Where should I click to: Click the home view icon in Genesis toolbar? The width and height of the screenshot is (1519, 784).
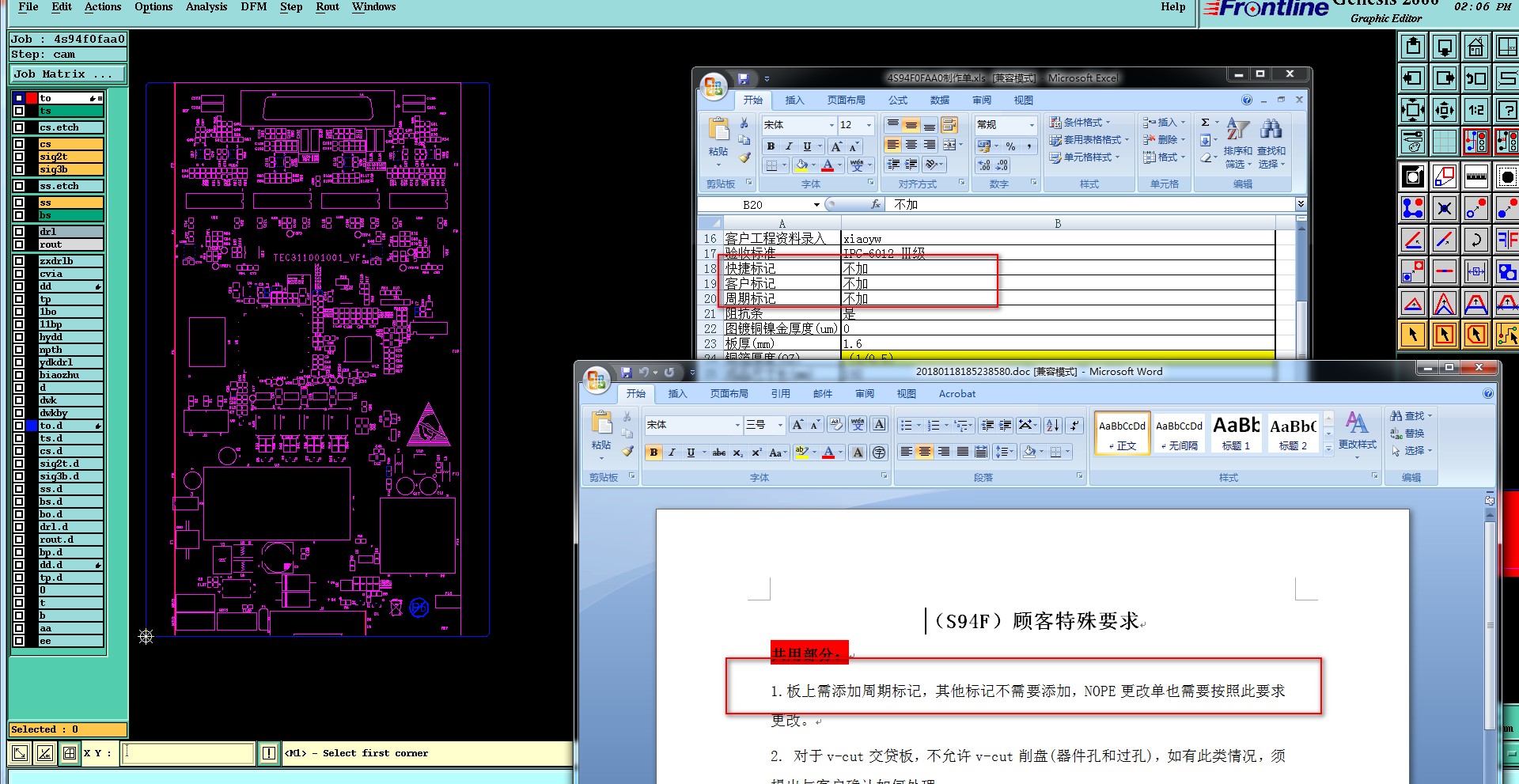1475,47
